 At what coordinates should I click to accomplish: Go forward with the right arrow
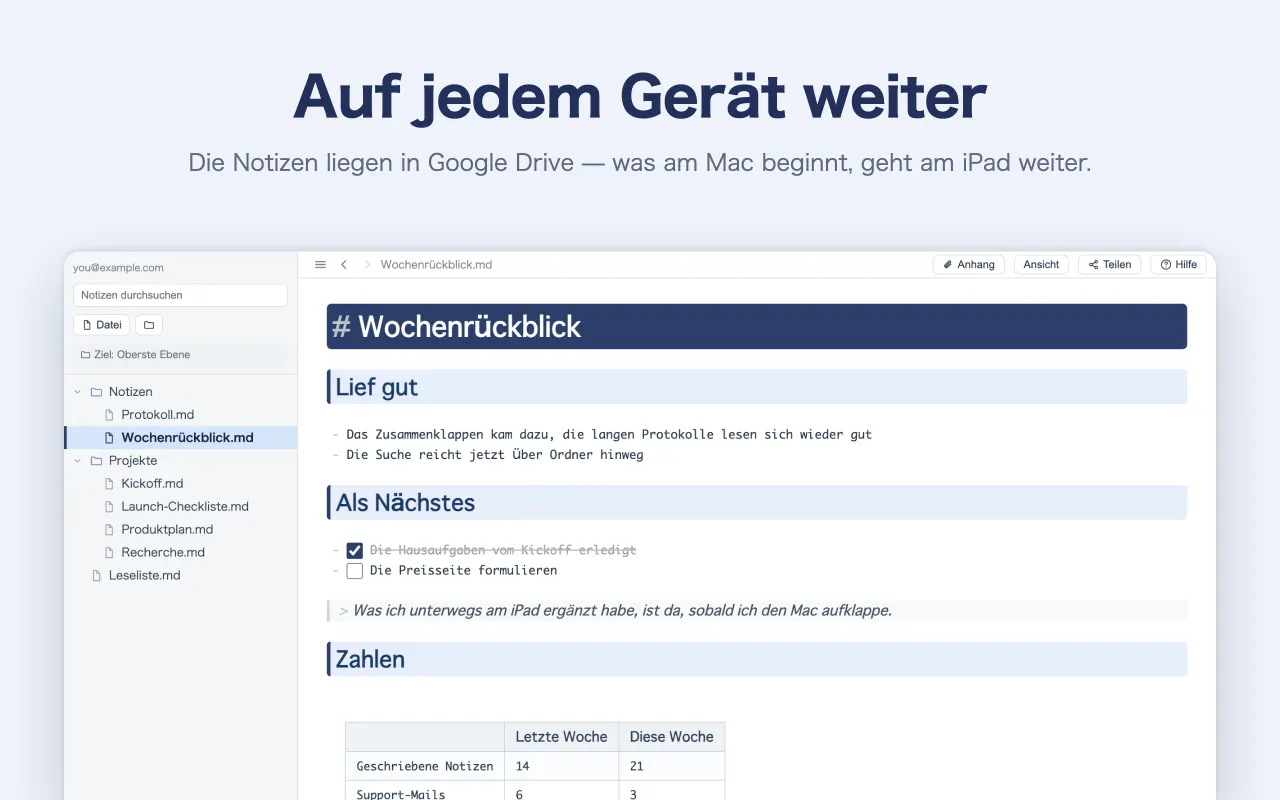367,265
